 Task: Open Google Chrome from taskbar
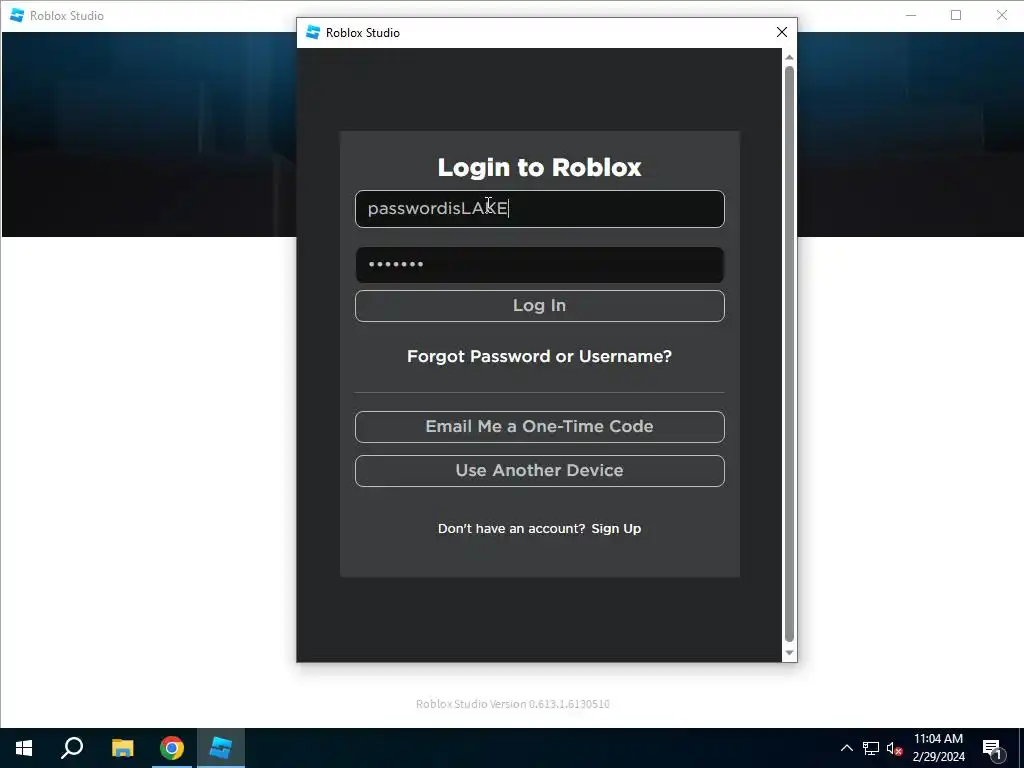tap(172, 748)
